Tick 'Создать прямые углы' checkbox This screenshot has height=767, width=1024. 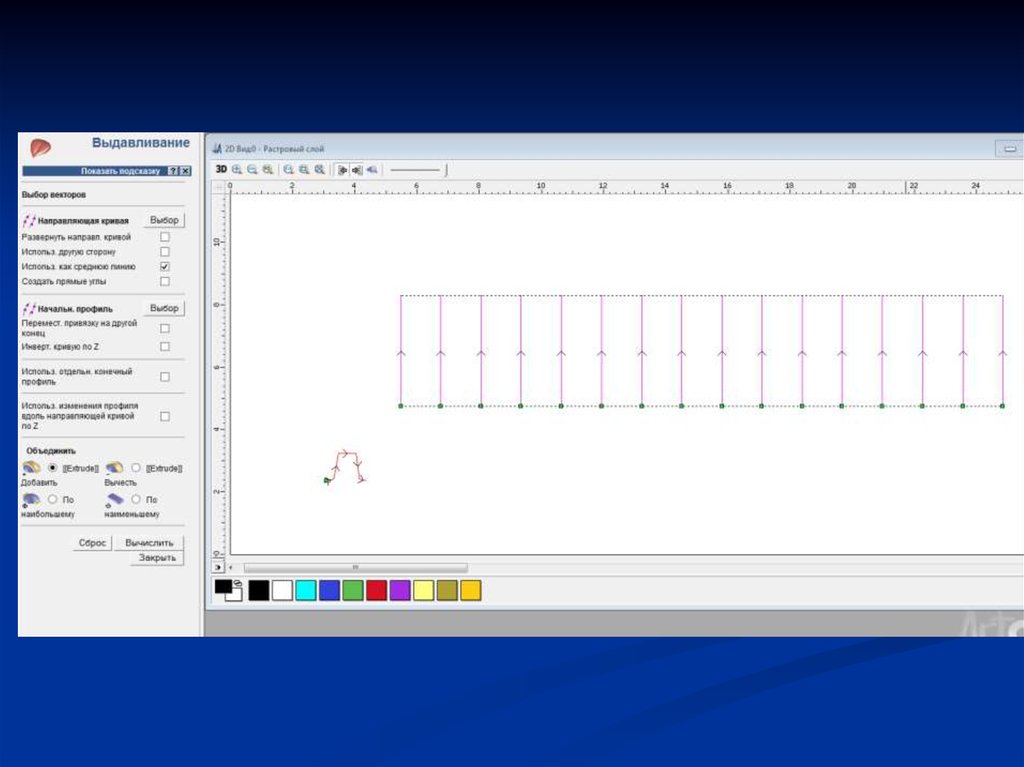[165, 282]
